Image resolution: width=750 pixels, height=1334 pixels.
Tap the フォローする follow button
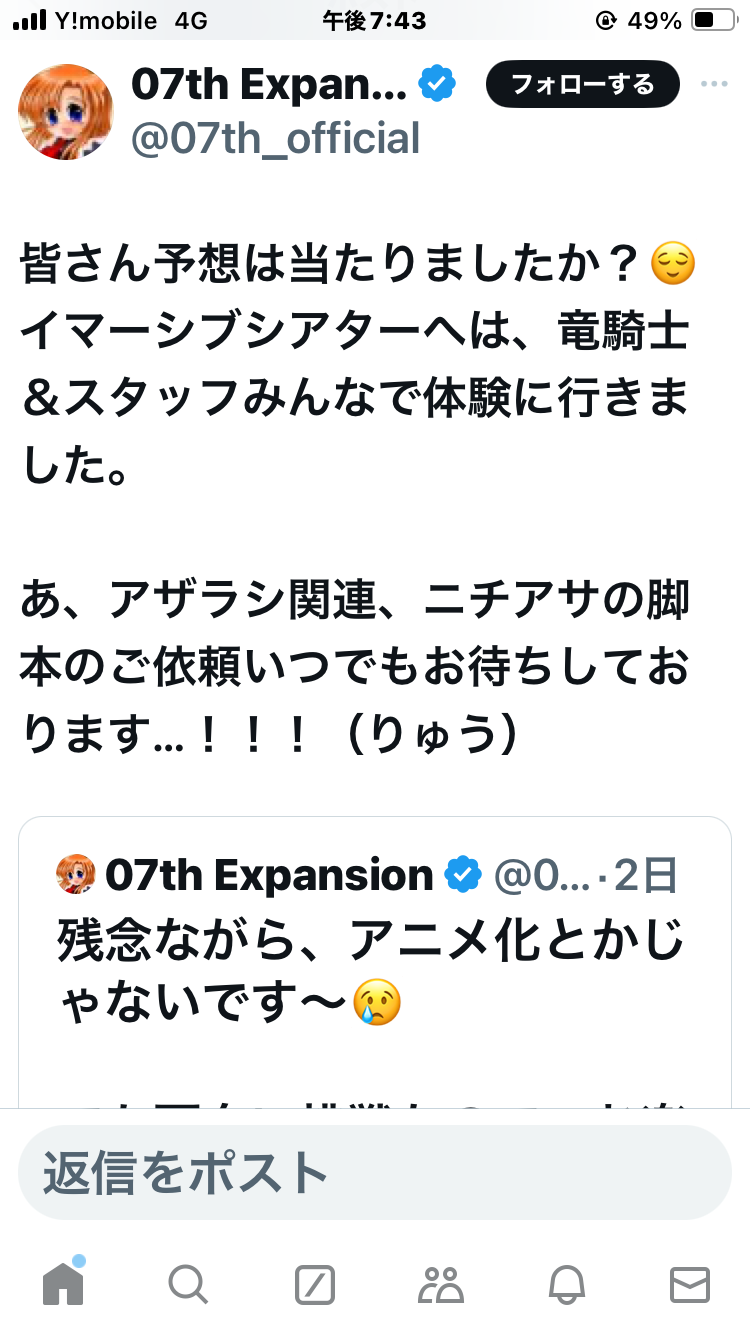583,85
